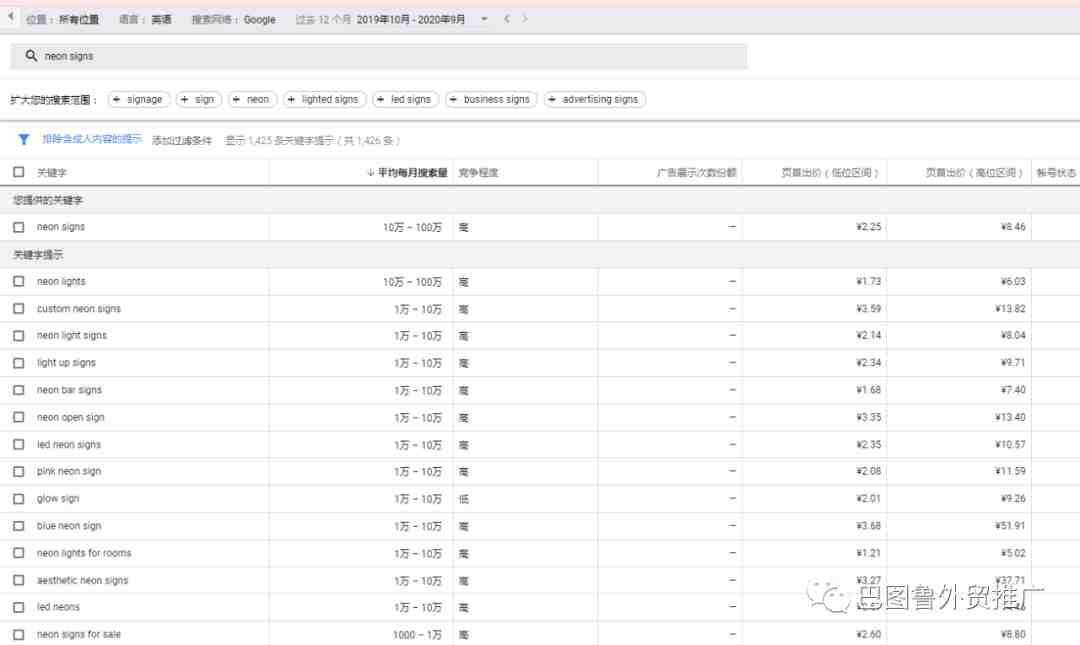Viewport: 1080px width, 645px height.
Task: Sort by average monthly searches column
Action: [x=407, y=172]
